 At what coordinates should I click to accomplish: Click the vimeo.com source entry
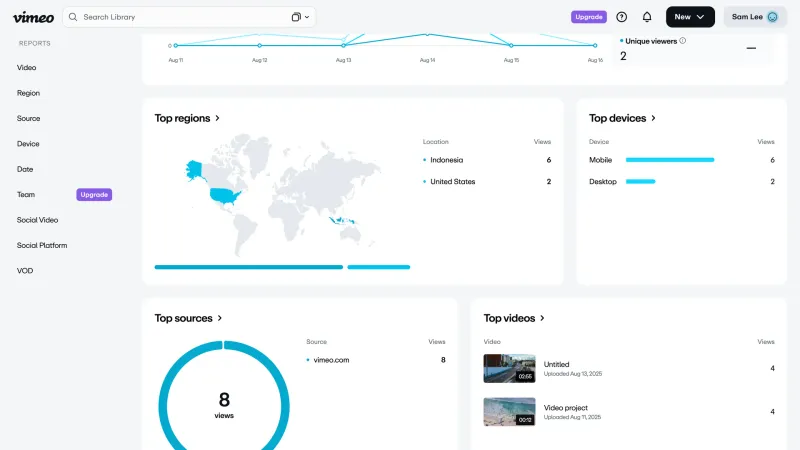331,360
